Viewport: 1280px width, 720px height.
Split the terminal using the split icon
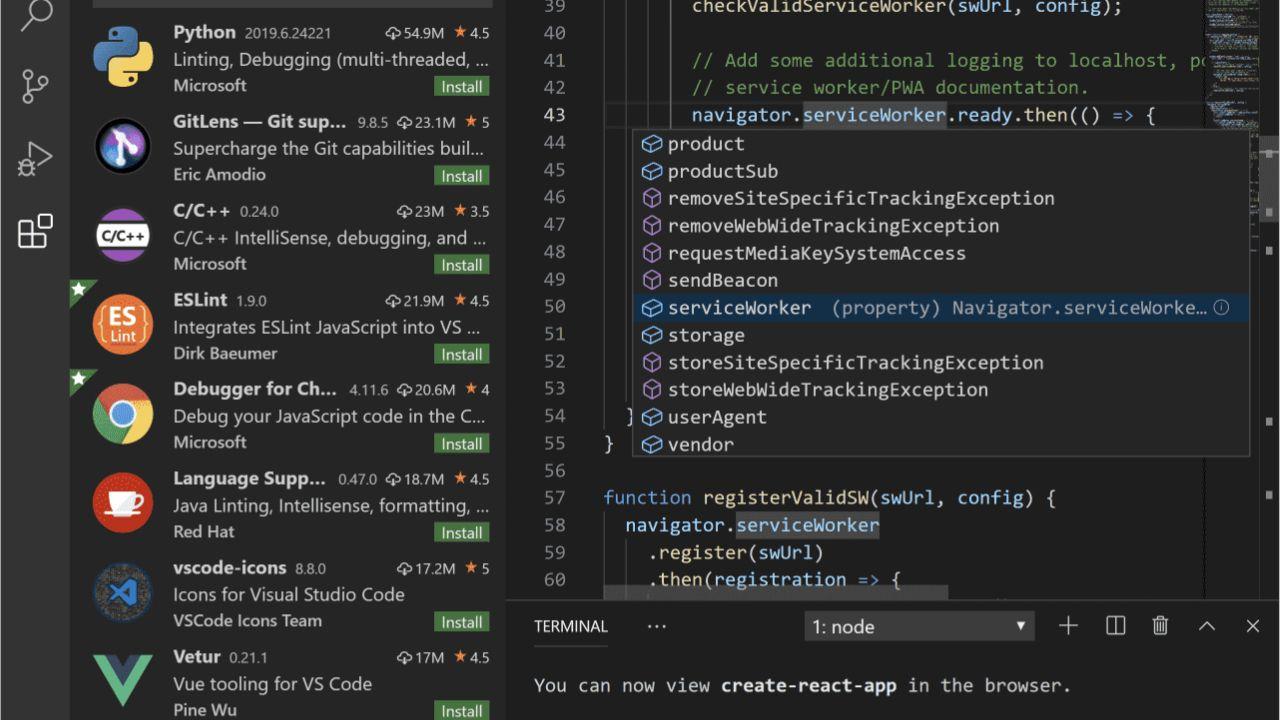(1114, 626)
